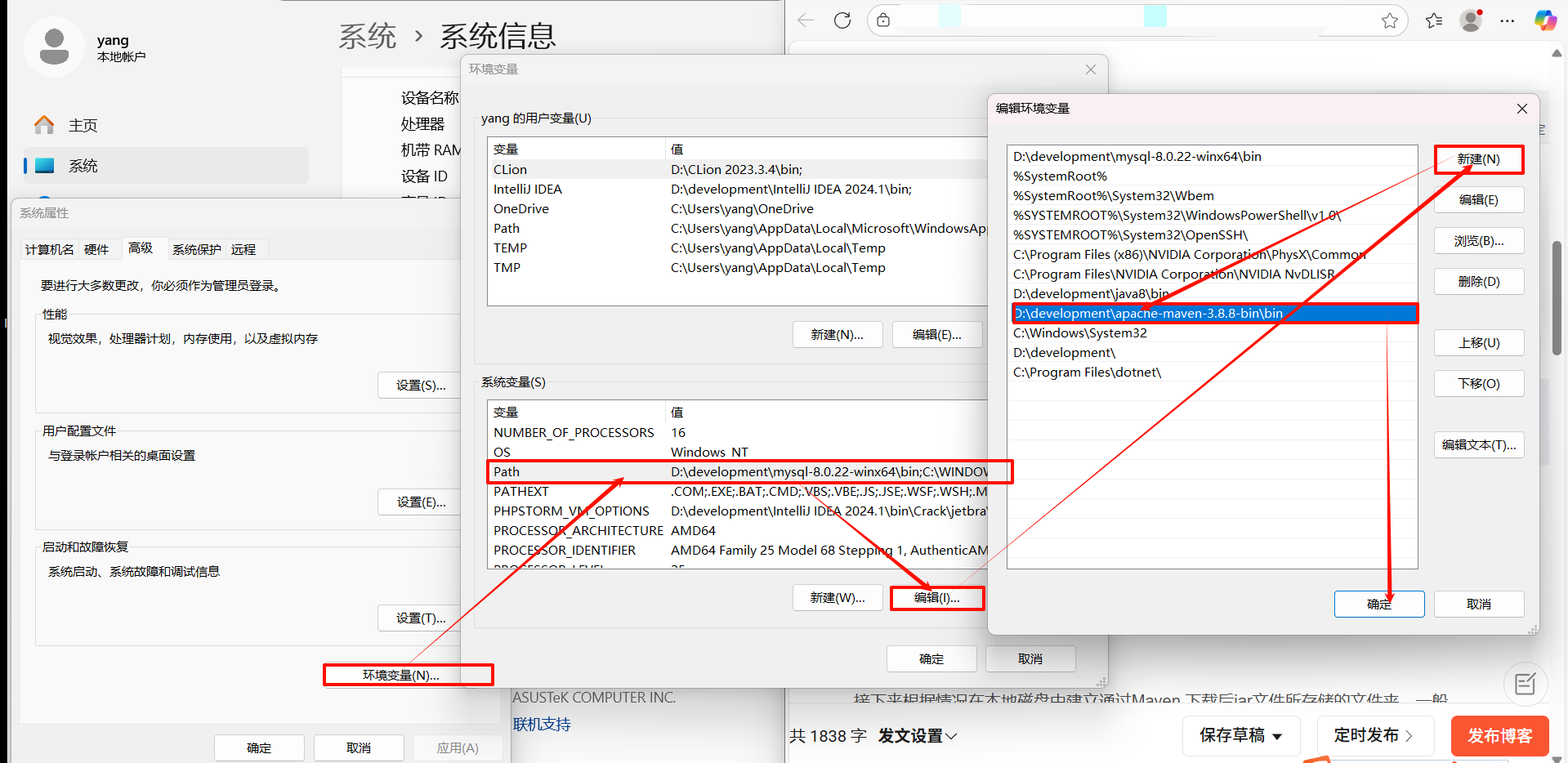Click 编辑(E) in 编辑环境变量 dialog

pyautogui.click(x=1479, y=200)
